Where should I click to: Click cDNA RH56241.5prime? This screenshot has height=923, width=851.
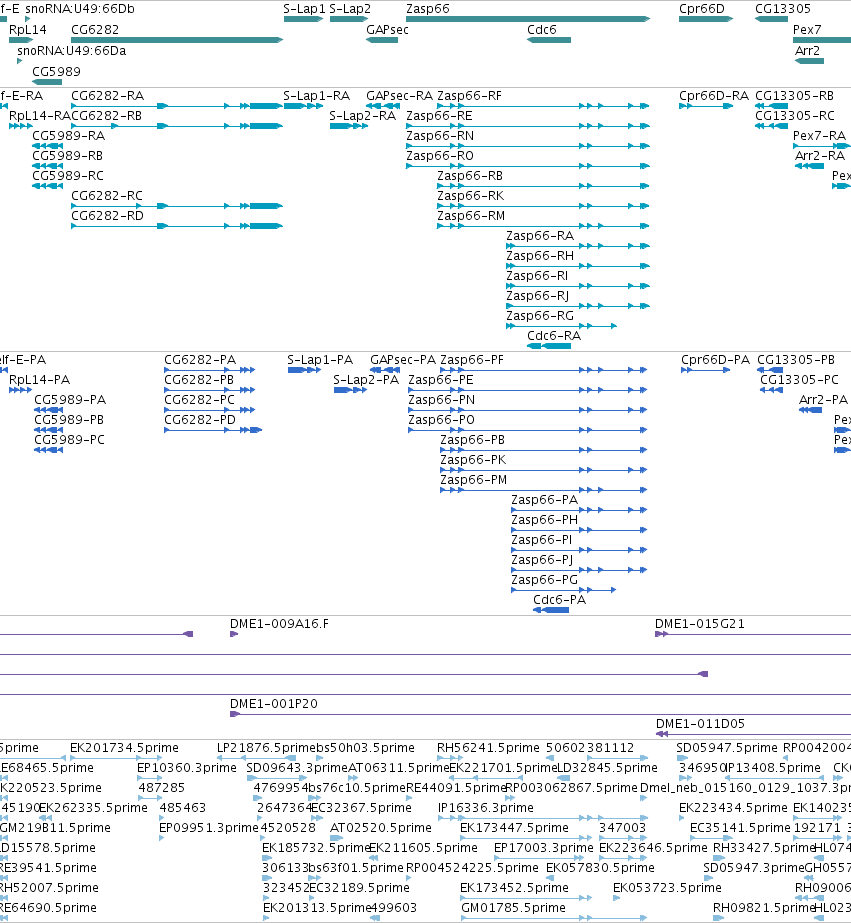pyautogui.click(x=450, y=758)
